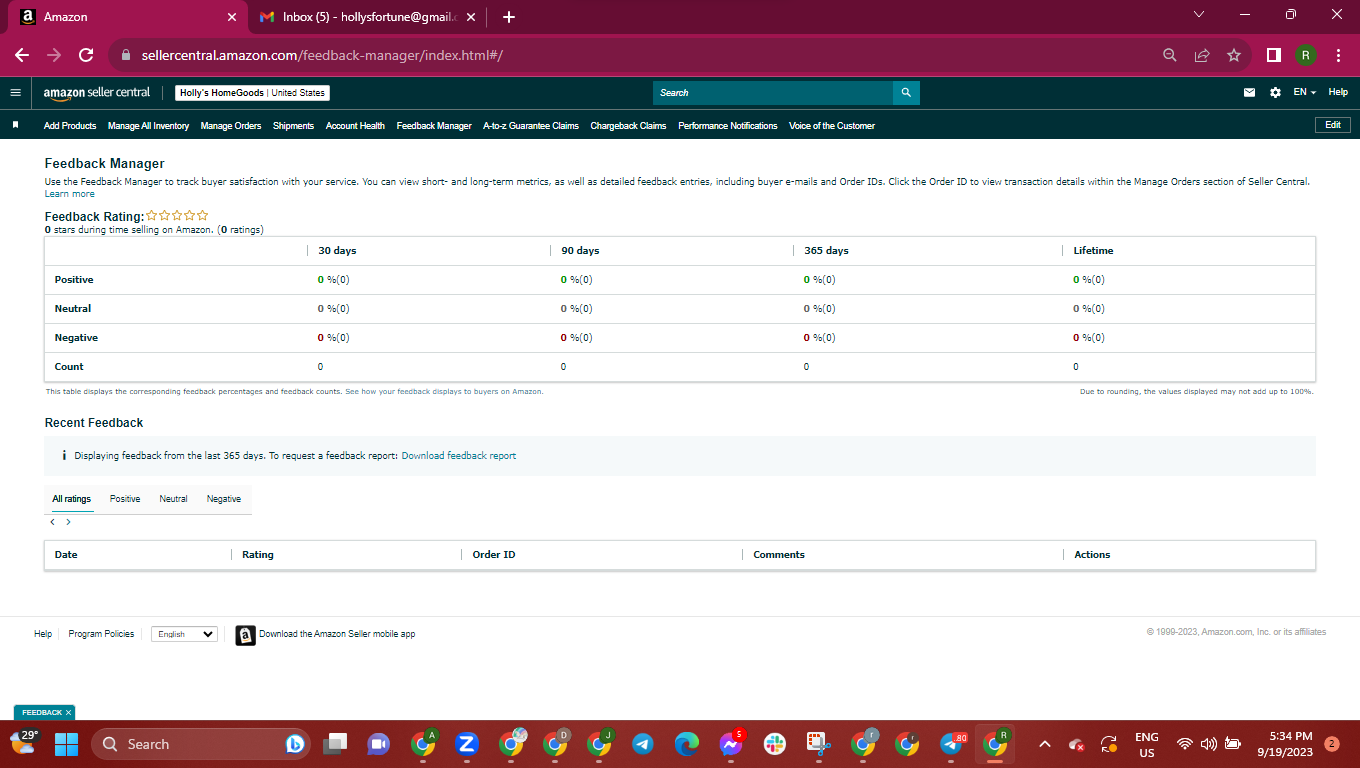Open Messenger from the taskbar
Image resolution: width=1360 pixels, height=768 pixels.
pos(731,744)
